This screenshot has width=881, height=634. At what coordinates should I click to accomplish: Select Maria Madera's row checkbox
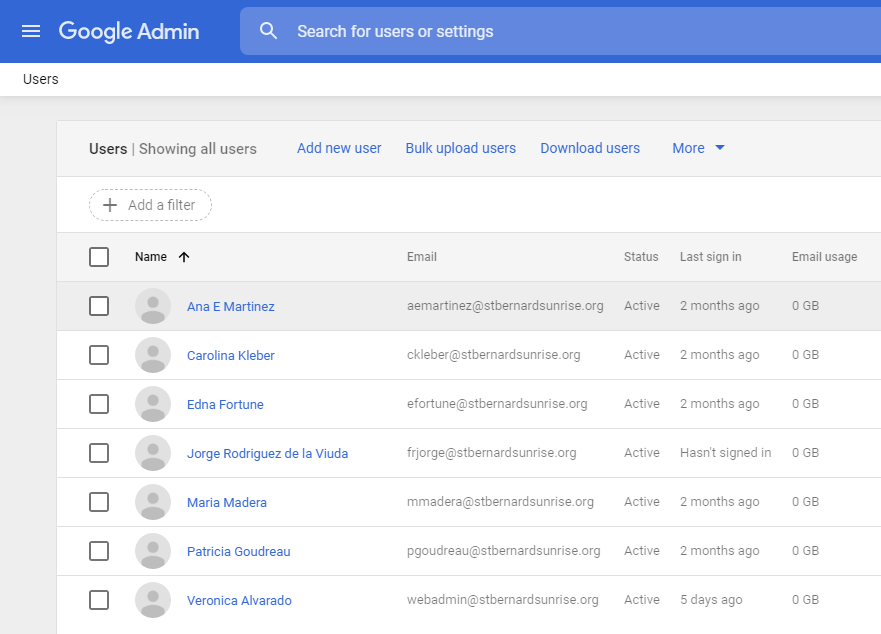coord(99,502)
